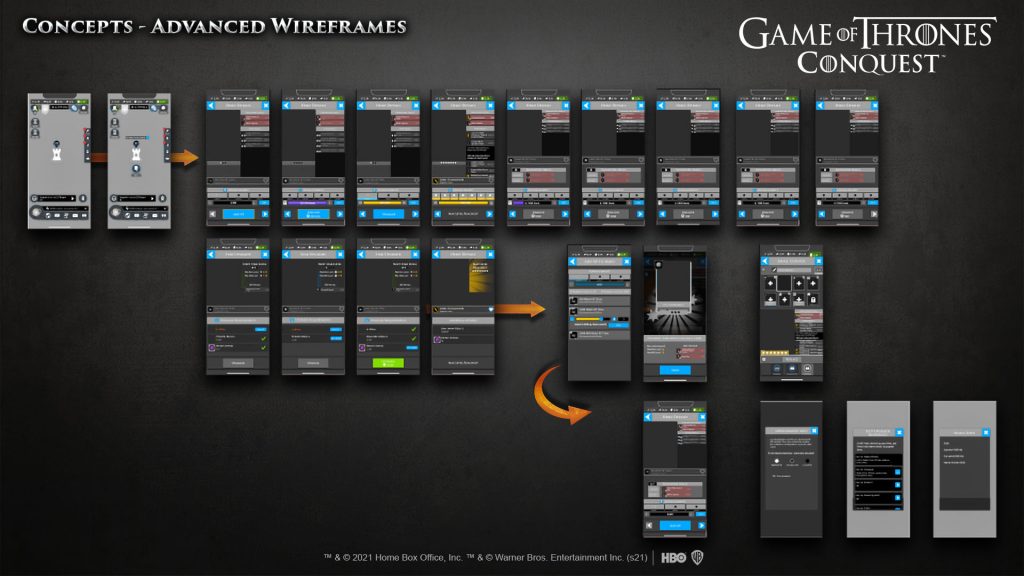Click the first plus slot in the gear-grid wireframe

point(771,283)
